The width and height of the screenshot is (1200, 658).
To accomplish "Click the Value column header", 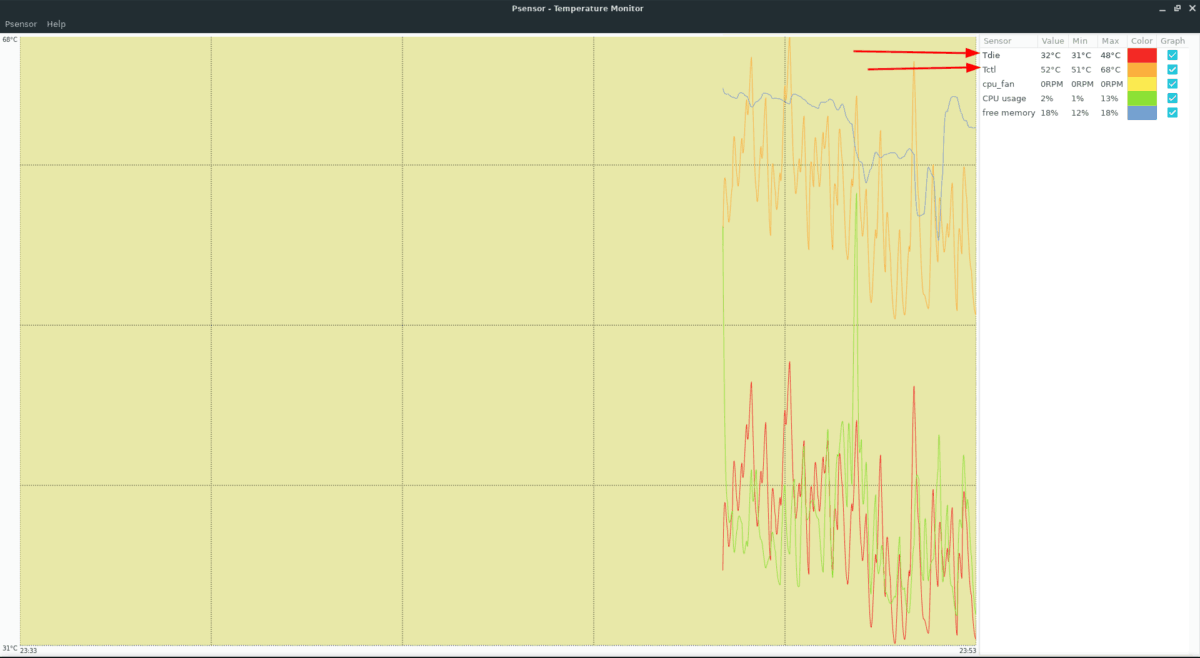I will pos(1052,41).
